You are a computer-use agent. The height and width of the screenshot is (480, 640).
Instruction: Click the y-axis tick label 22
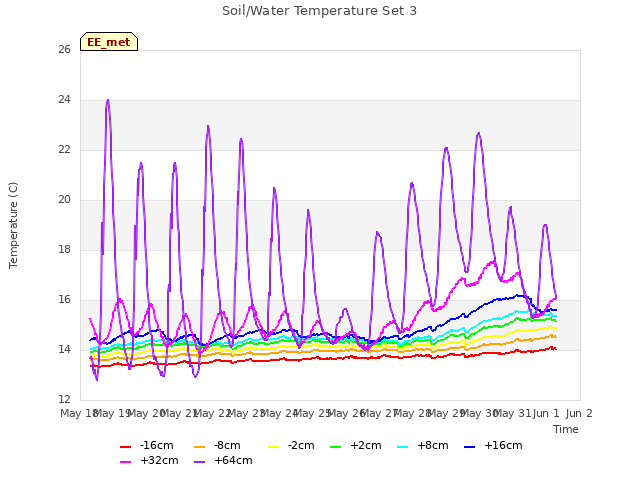[x=64, y=149]
